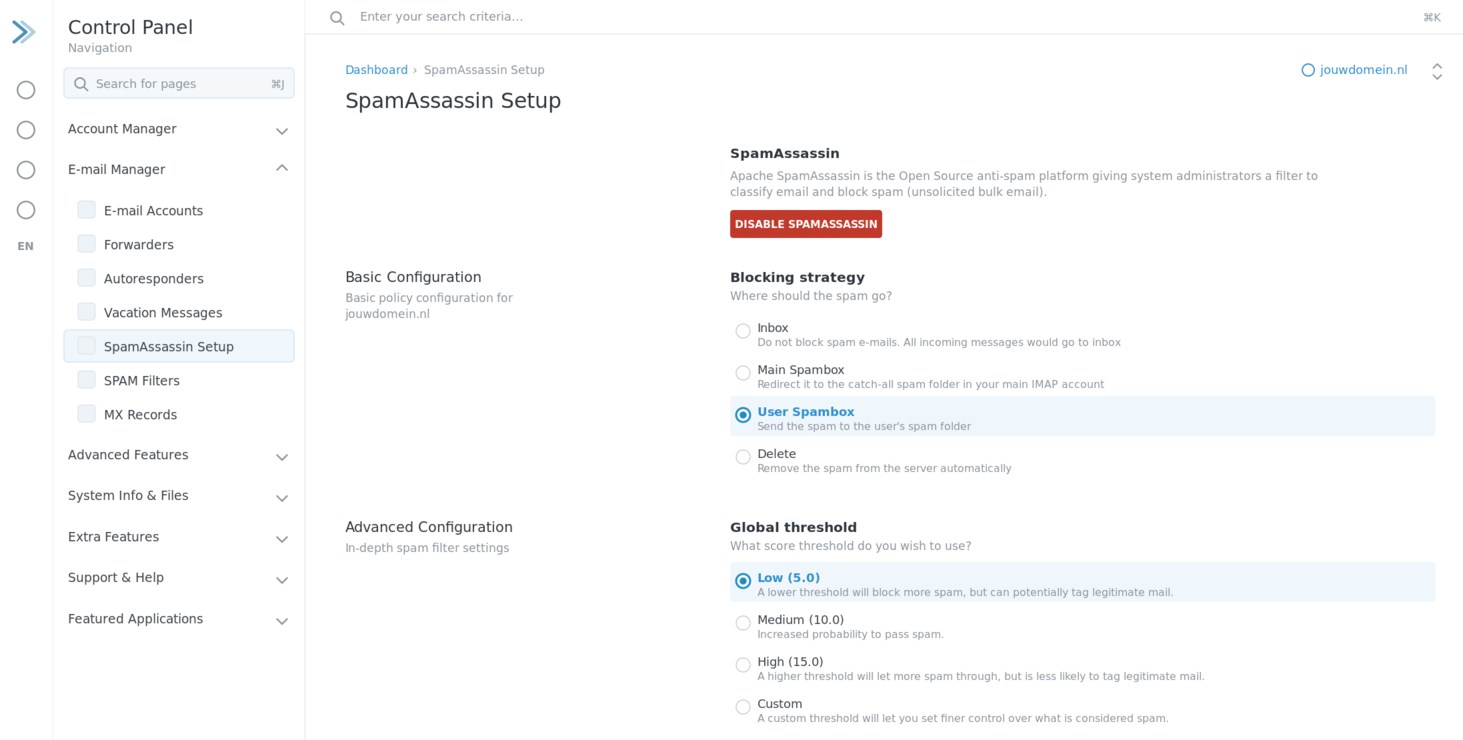Click the icon beside SPAM Filters
Image resolution: width=1463 pixels, height=740 pixels.
[x=87, y=380]
